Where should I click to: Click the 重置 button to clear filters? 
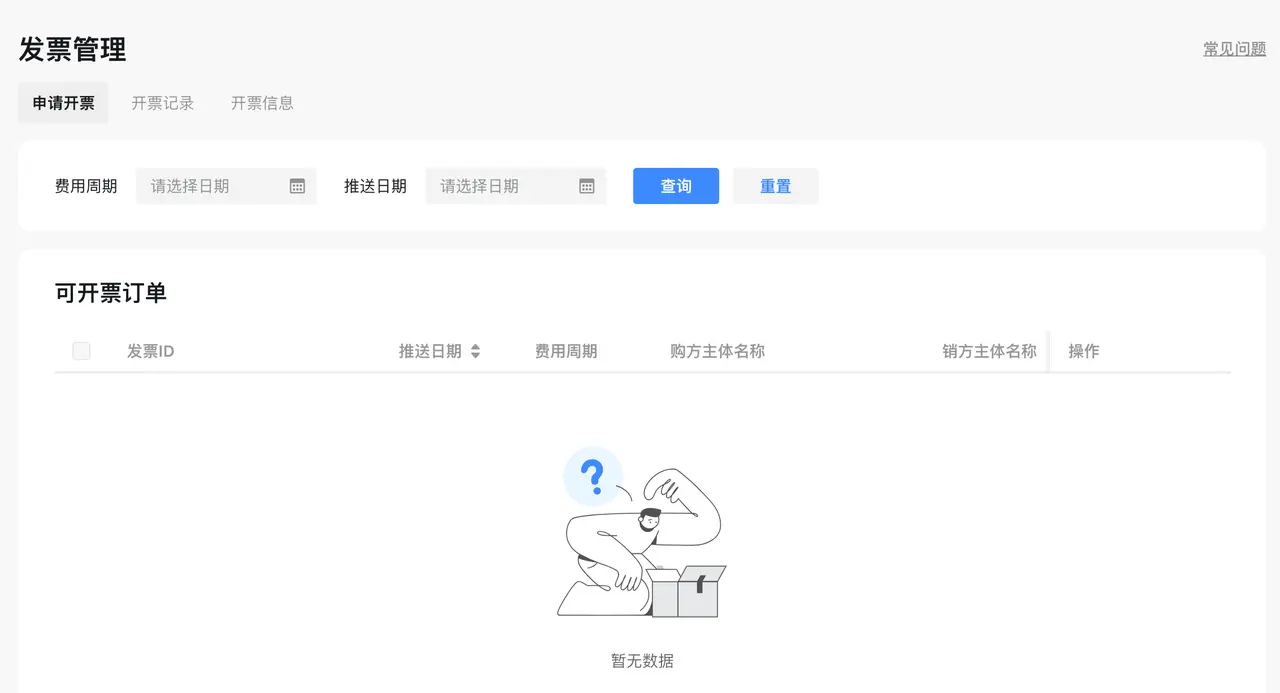(x=775, y=186)
